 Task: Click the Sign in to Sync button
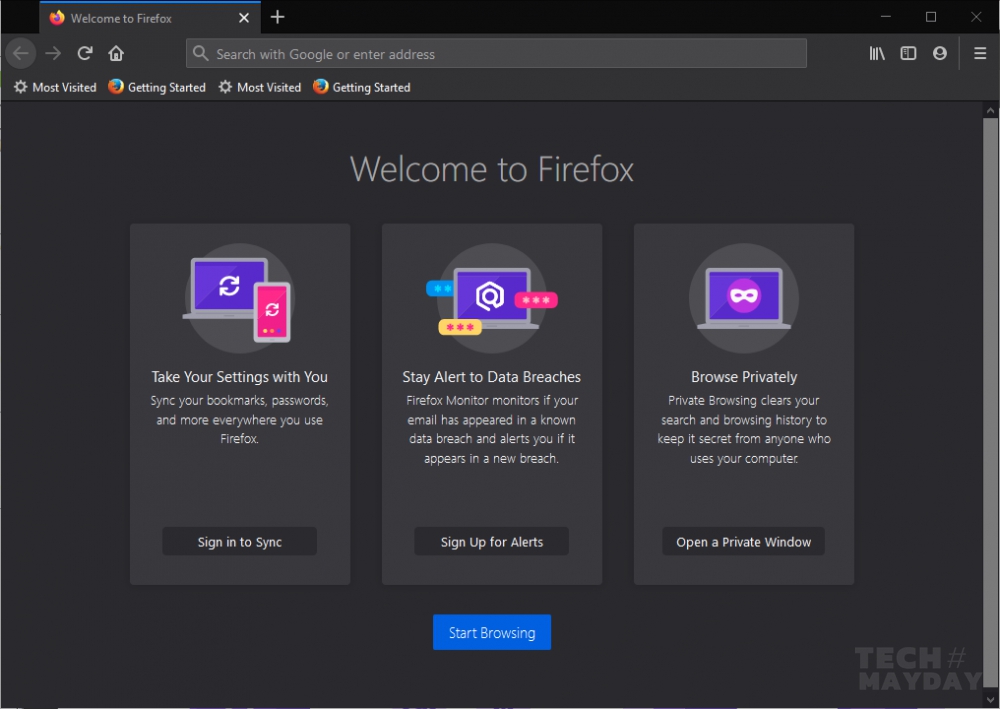(x=240, y=541)
